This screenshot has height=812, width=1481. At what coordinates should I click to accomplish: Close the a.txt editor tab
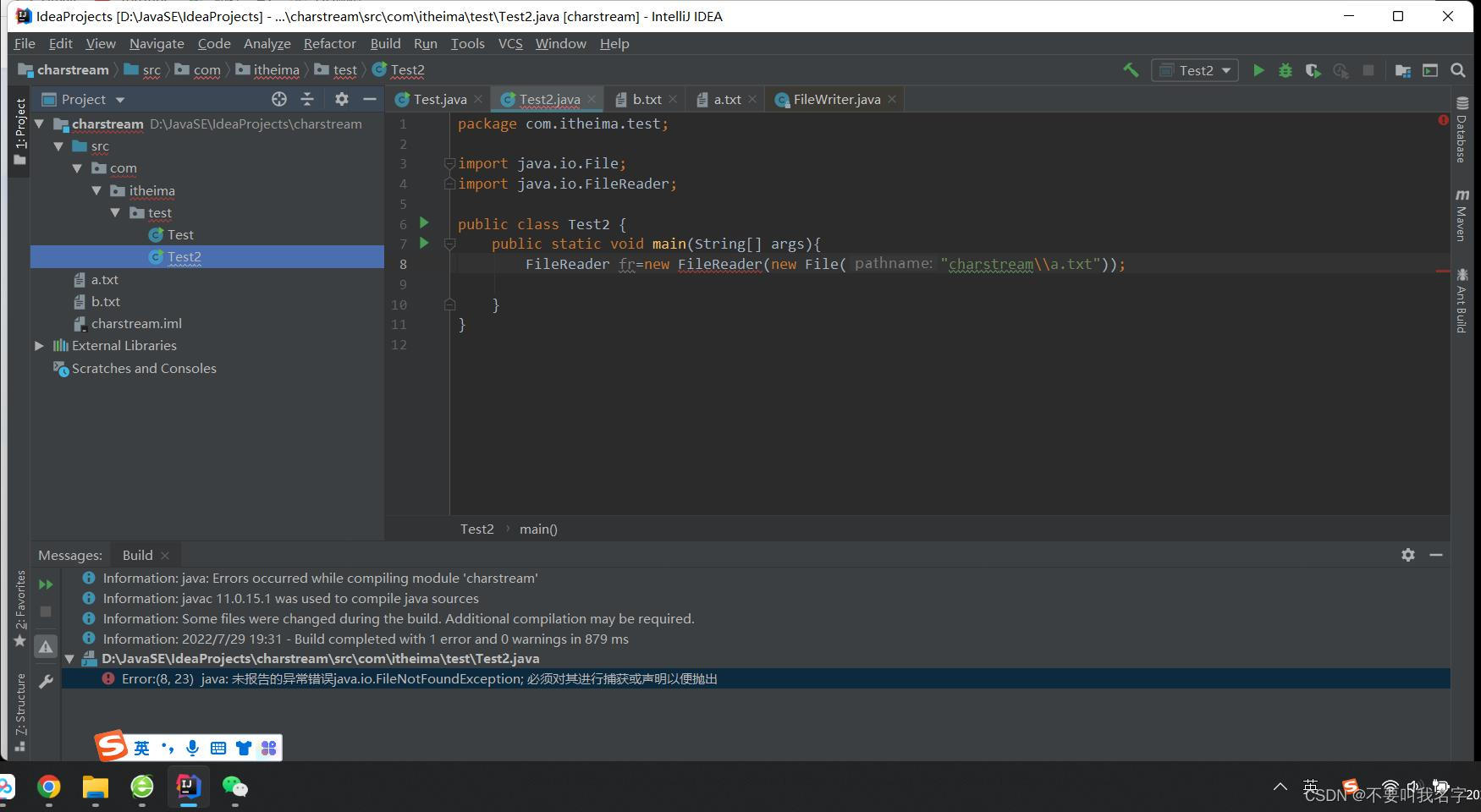[752, 99]
